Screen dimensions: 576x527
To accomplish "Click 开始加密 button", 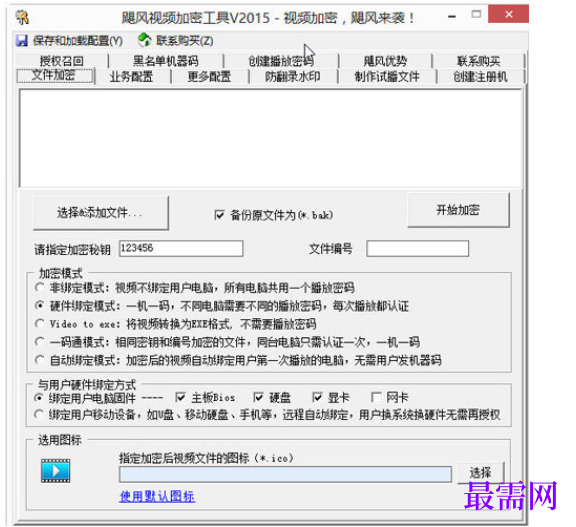I will 458,210.
